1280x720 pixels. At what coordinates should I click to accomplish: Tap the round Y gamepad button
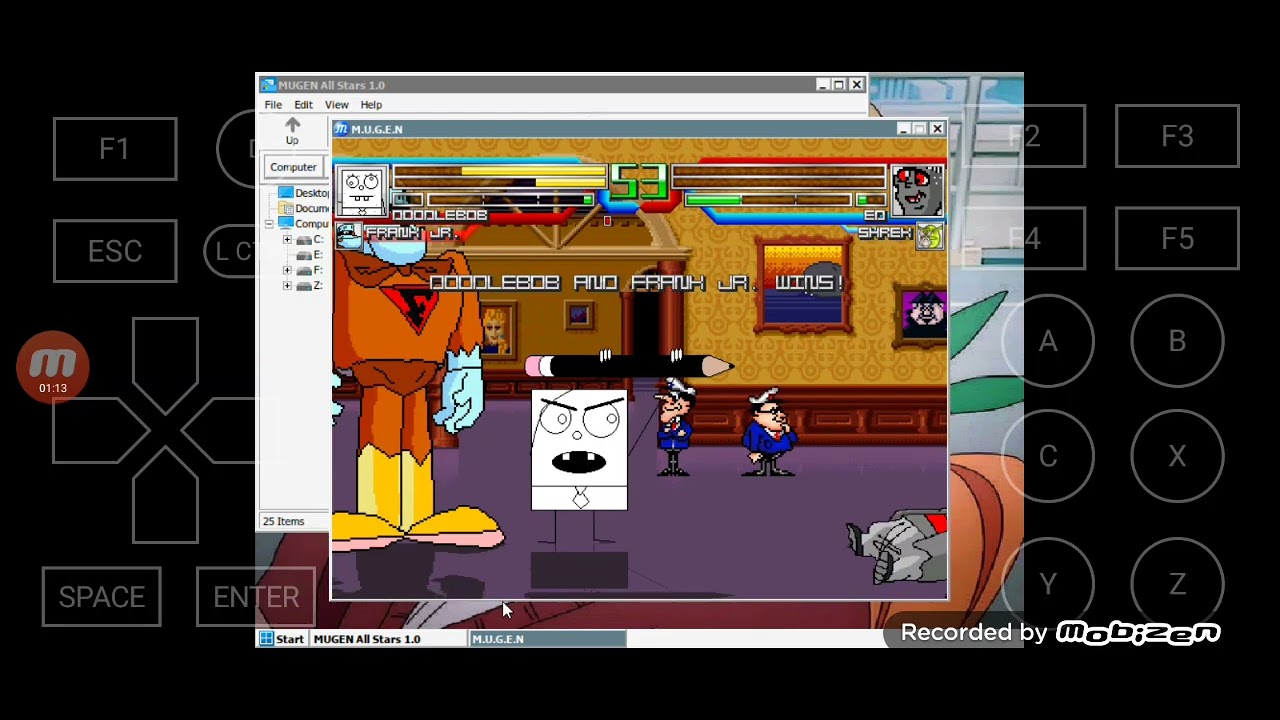[x=1047, y=584]
